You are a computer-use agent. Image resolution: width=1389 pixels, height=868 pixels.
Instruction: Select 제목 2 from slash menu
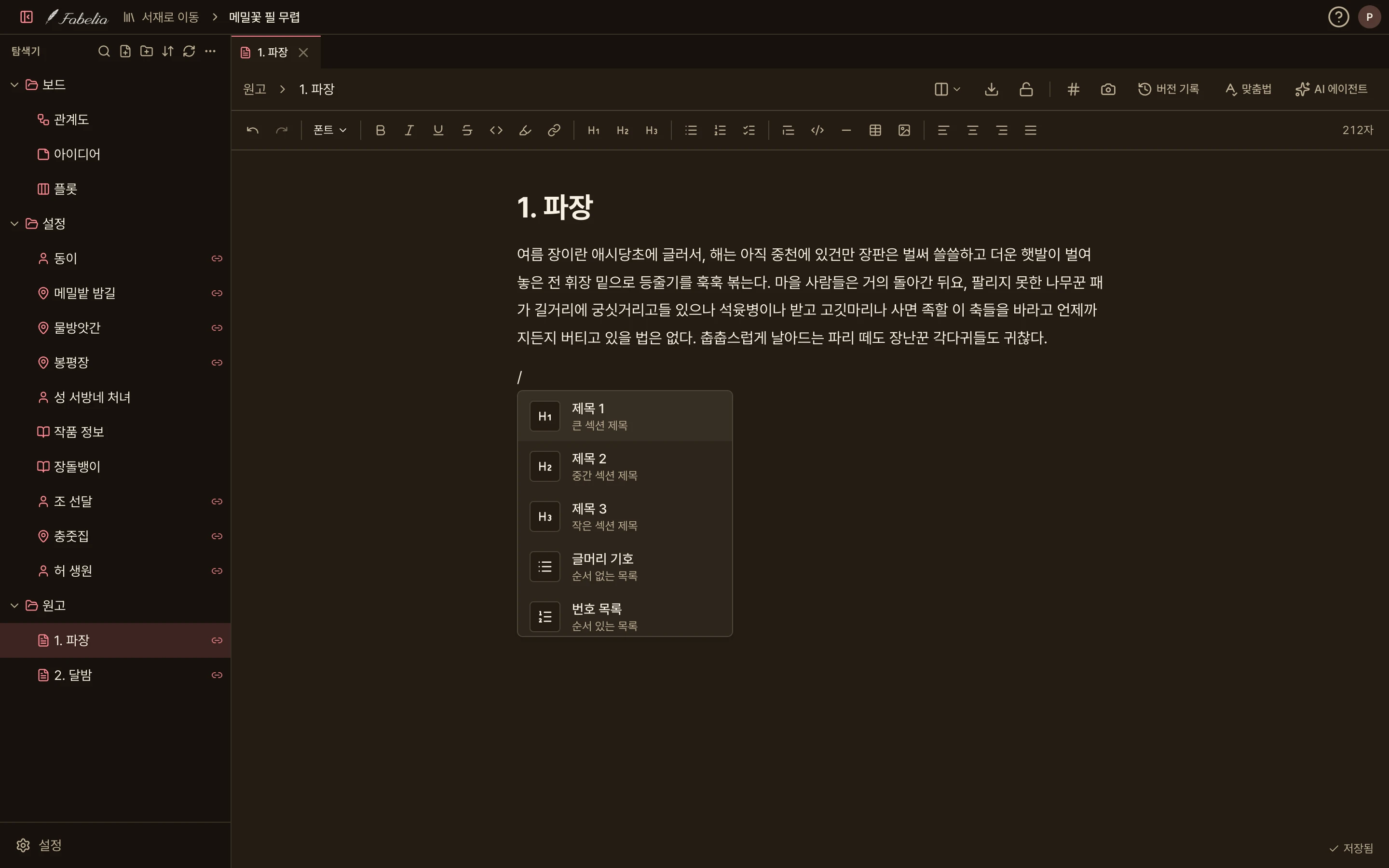pos(625,466)
